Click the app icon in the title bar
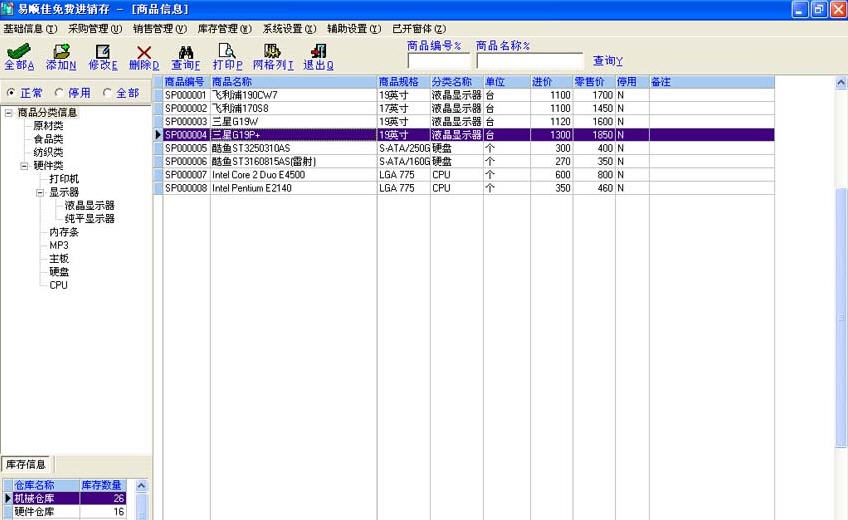Screen dimensions: 848x520 click(8, 9)
